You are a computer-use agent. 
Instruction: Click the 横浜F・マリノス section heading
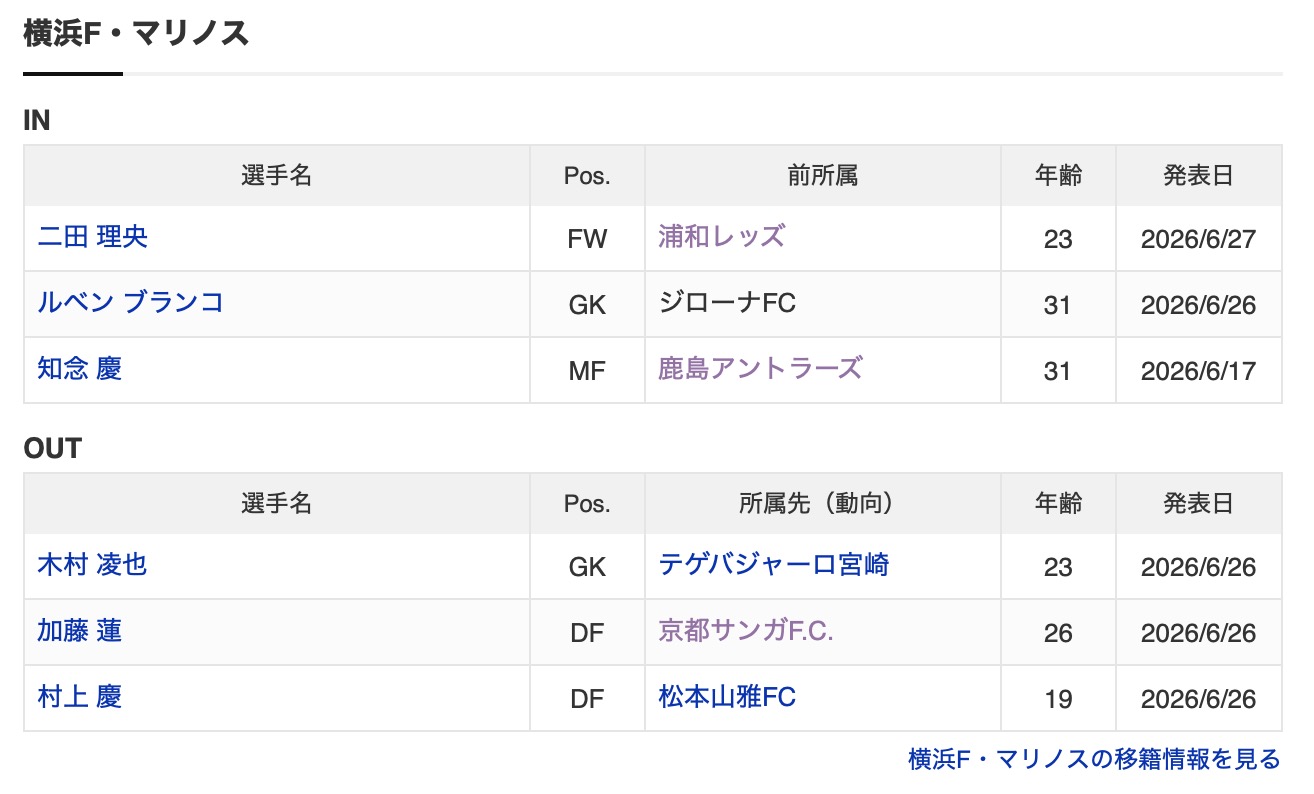(136, 34)
